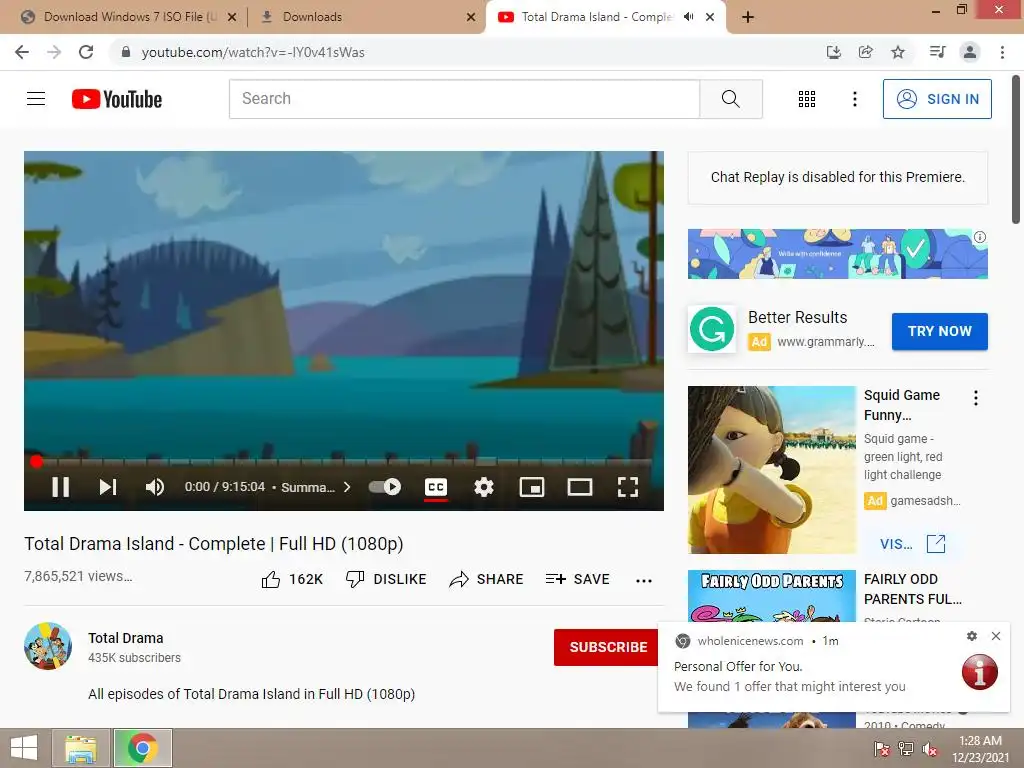Open Fairly Odd Parents video thumbnail
Screen dimensions: 1024x768
pyautogui.click(x=771, y=596)
